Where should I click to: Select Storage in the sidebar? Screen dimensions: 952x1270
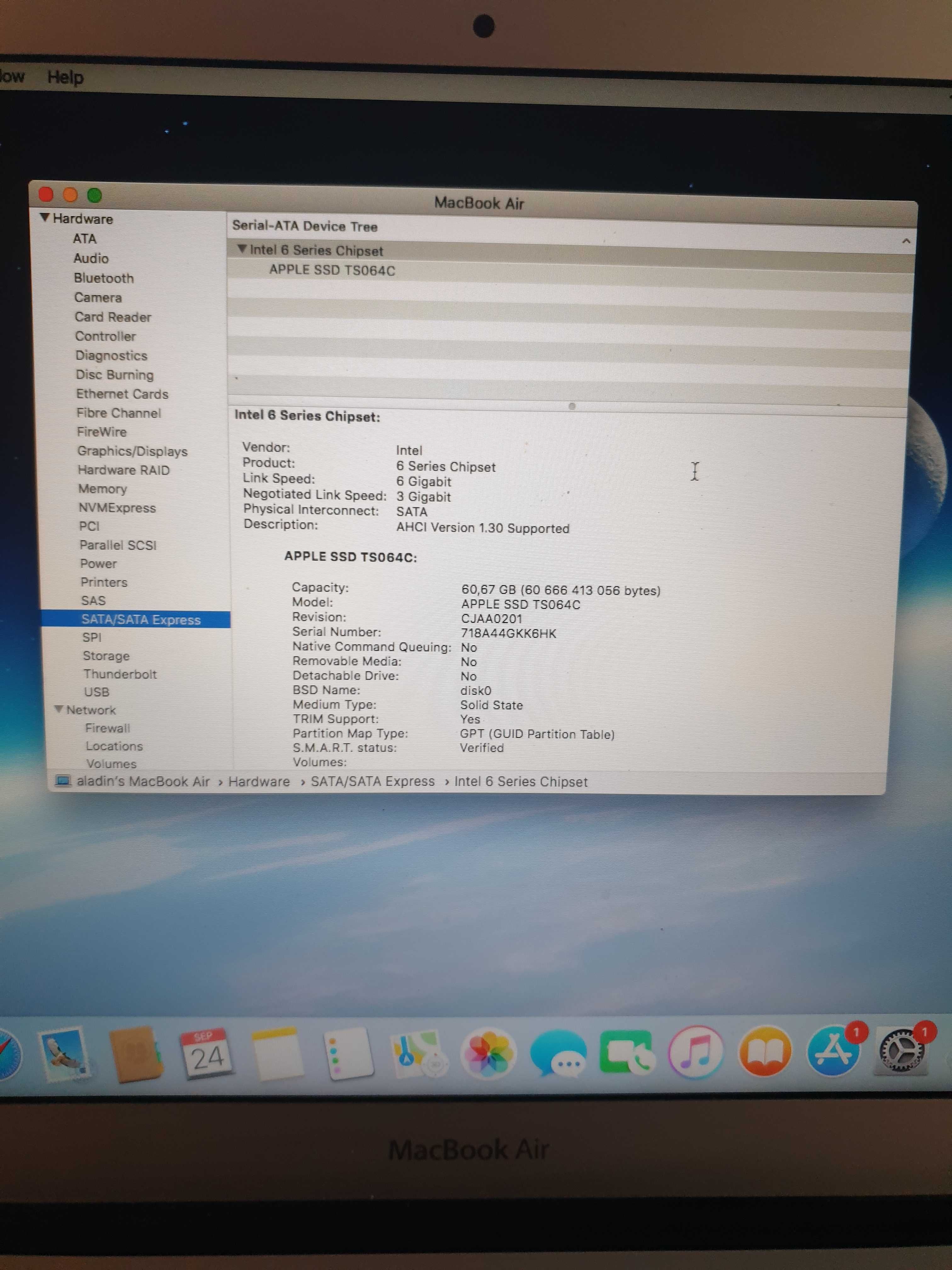coord(106,656)
